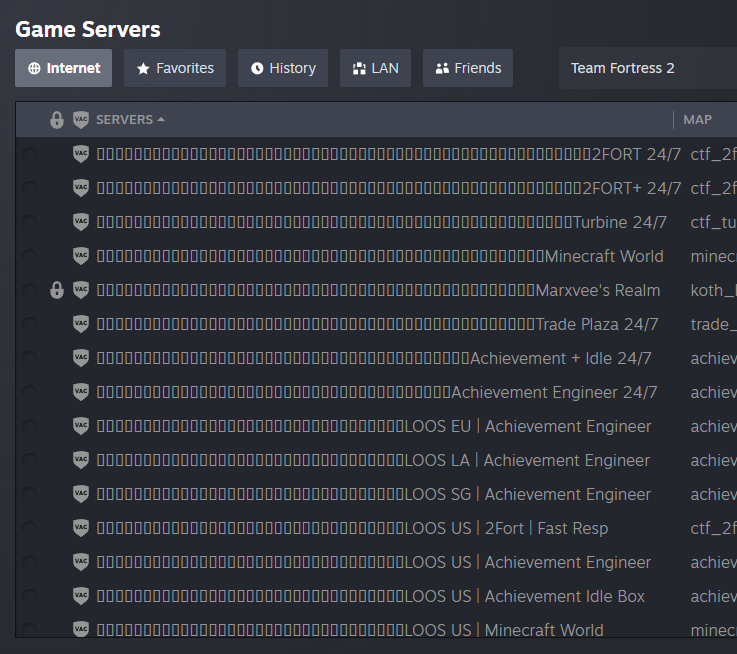Select the Trade Plaza 24/7 server name
This screenshot has height=654, width=737.
point(377,324)
